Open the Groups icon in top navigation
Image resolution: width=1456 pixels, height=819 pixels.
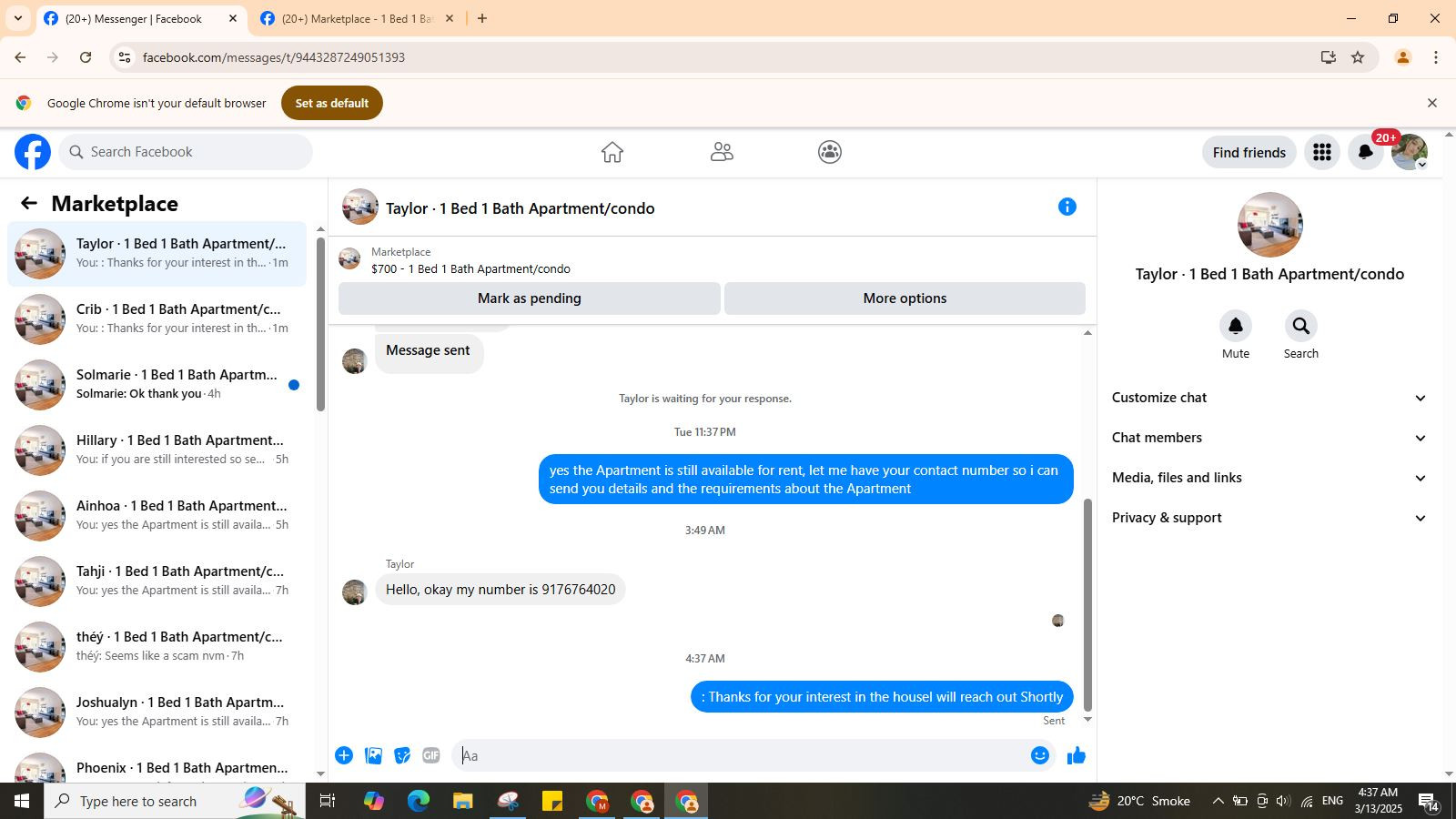(x=830, y=152)
